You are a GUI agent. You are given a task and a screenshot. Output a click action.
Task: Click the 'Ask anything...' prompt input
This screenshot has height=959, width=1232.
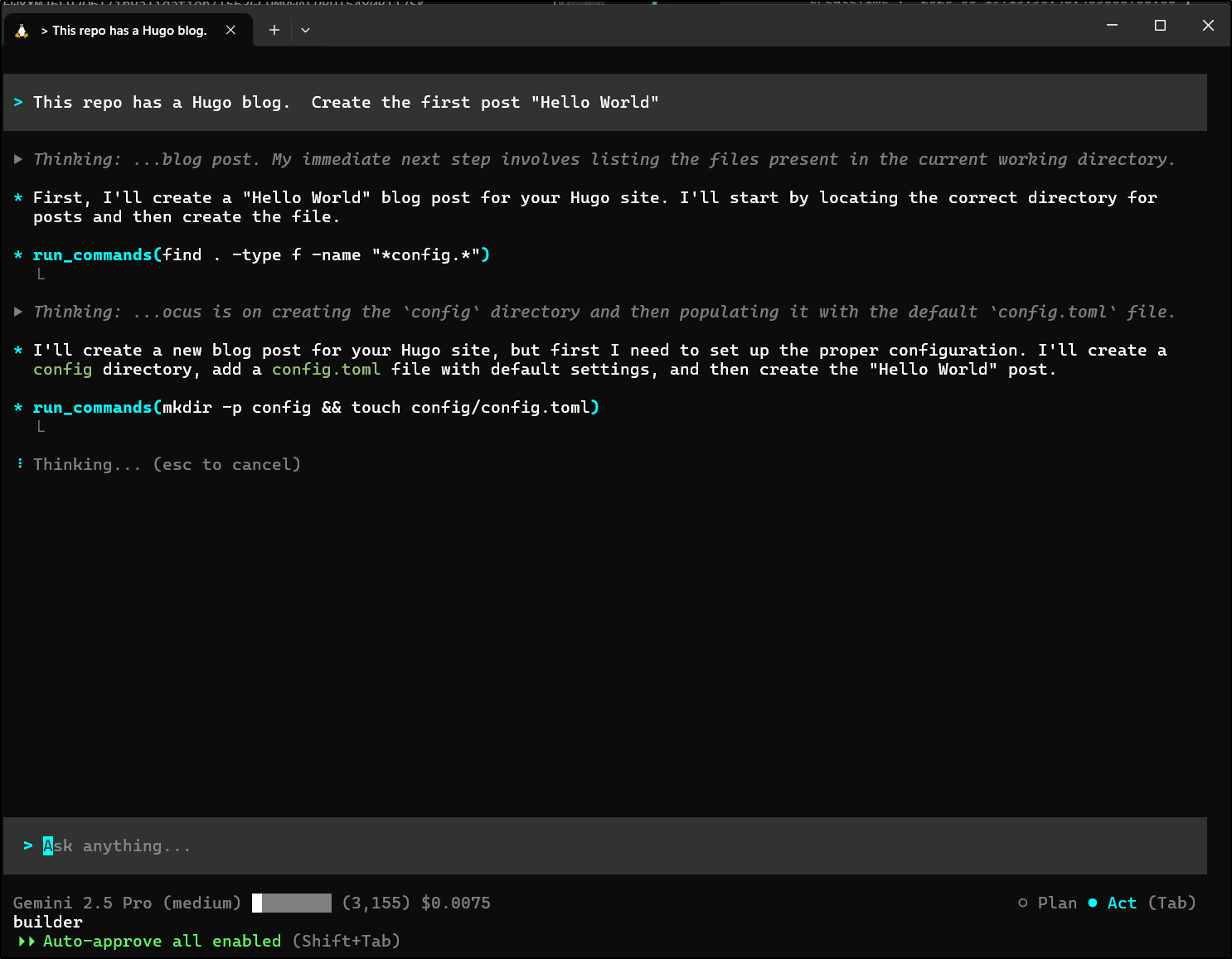[605, 845]
